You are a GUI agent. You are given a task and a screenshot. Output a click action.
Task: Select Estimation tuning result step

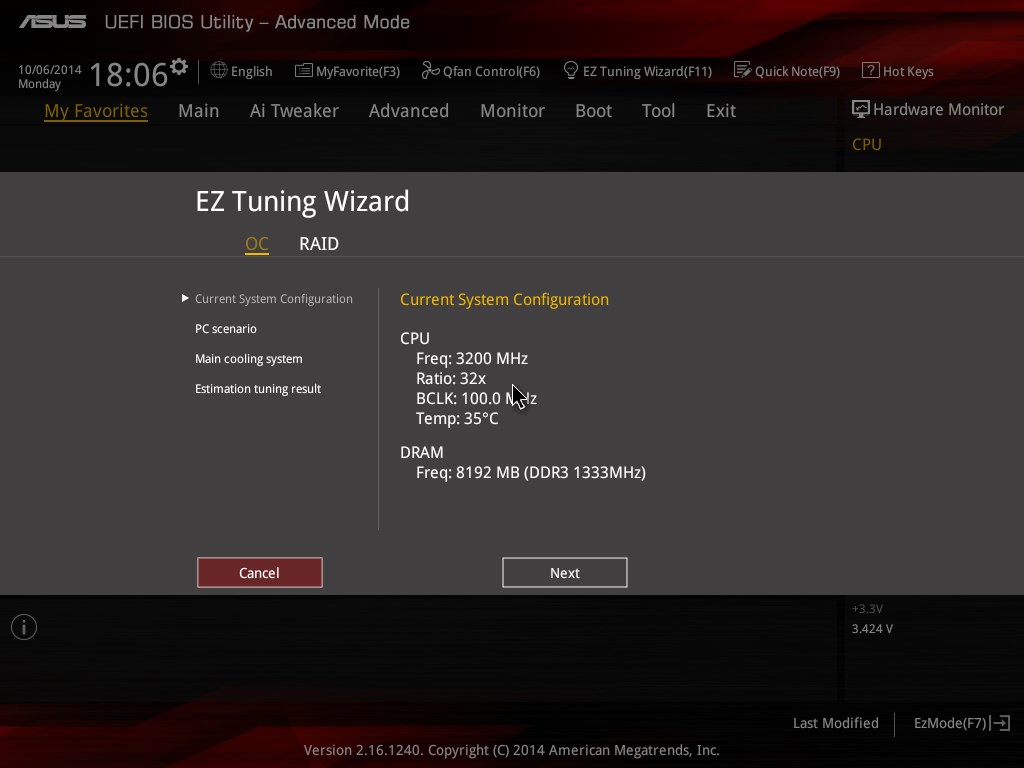(x=258, y=389)
